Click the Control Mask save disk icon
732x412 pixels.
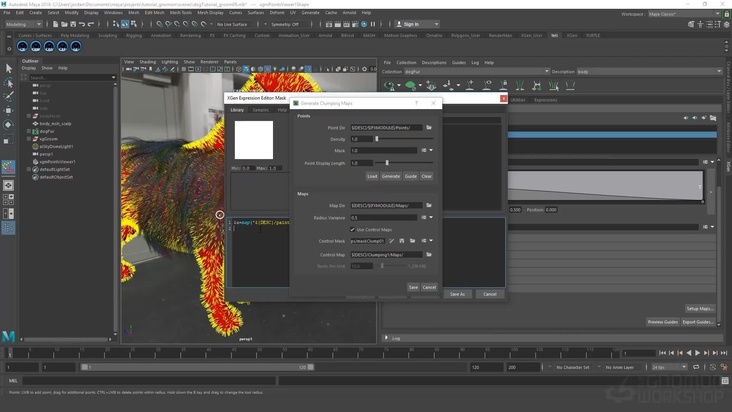point(402,241)
